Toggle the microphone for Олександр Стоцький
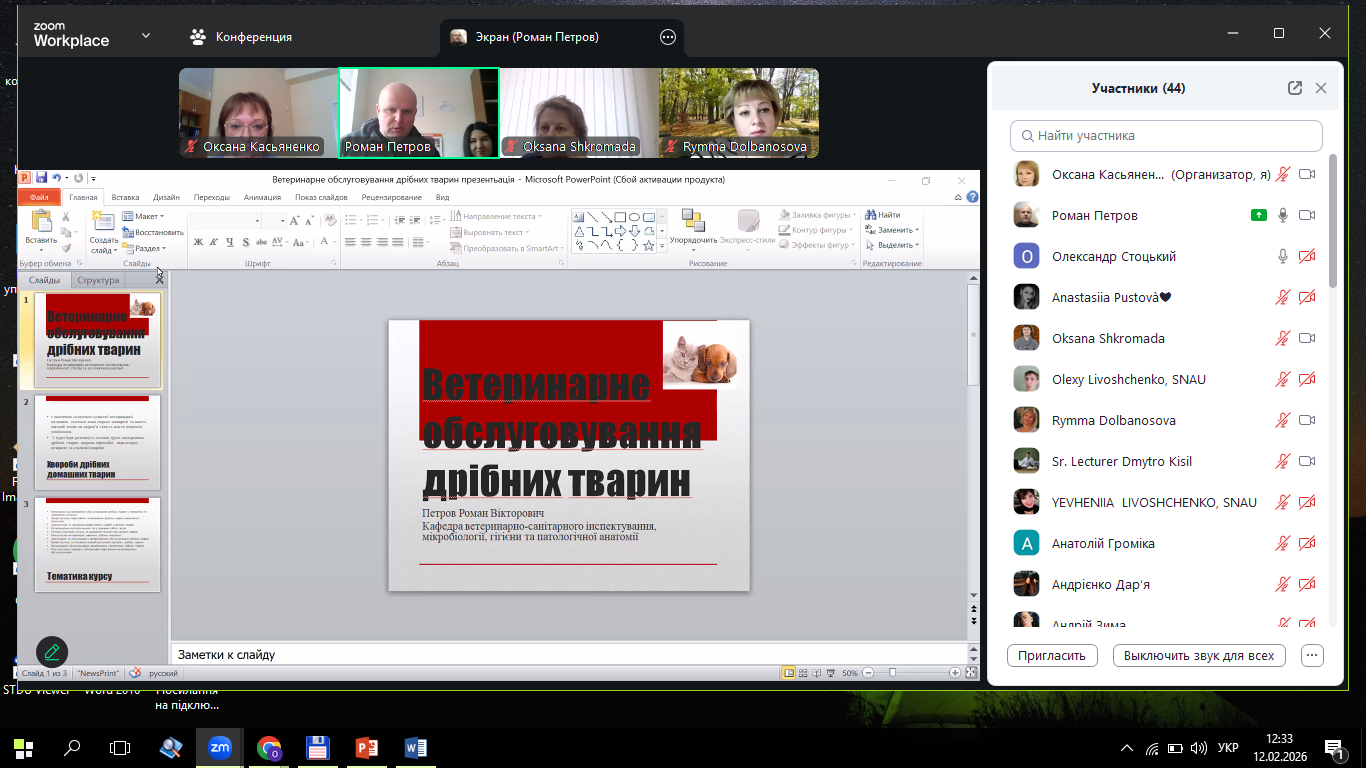 1283,257
